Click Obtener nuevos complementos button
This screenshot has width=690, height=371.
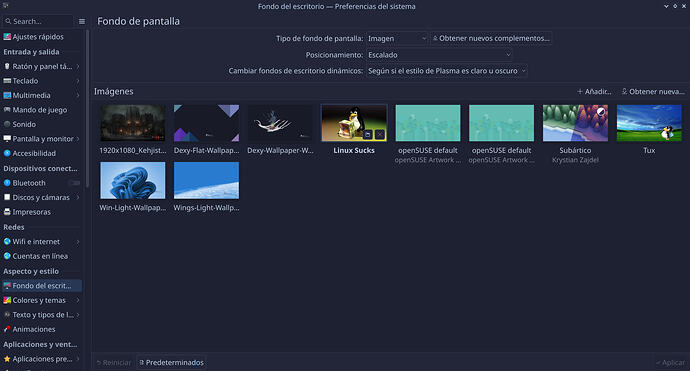tap(491, 39)
